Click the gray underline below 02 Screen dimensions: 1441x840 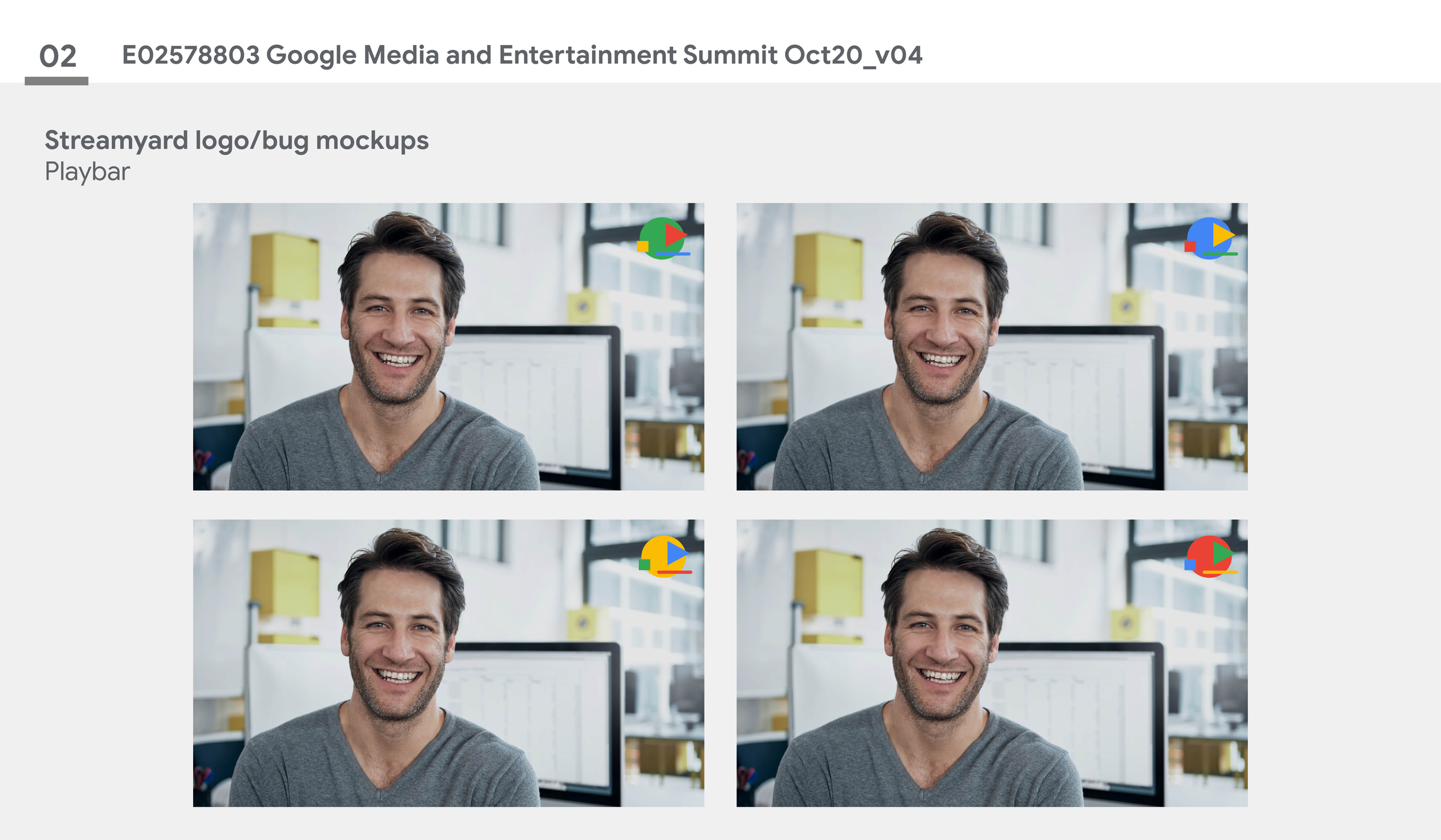(56, 81)
